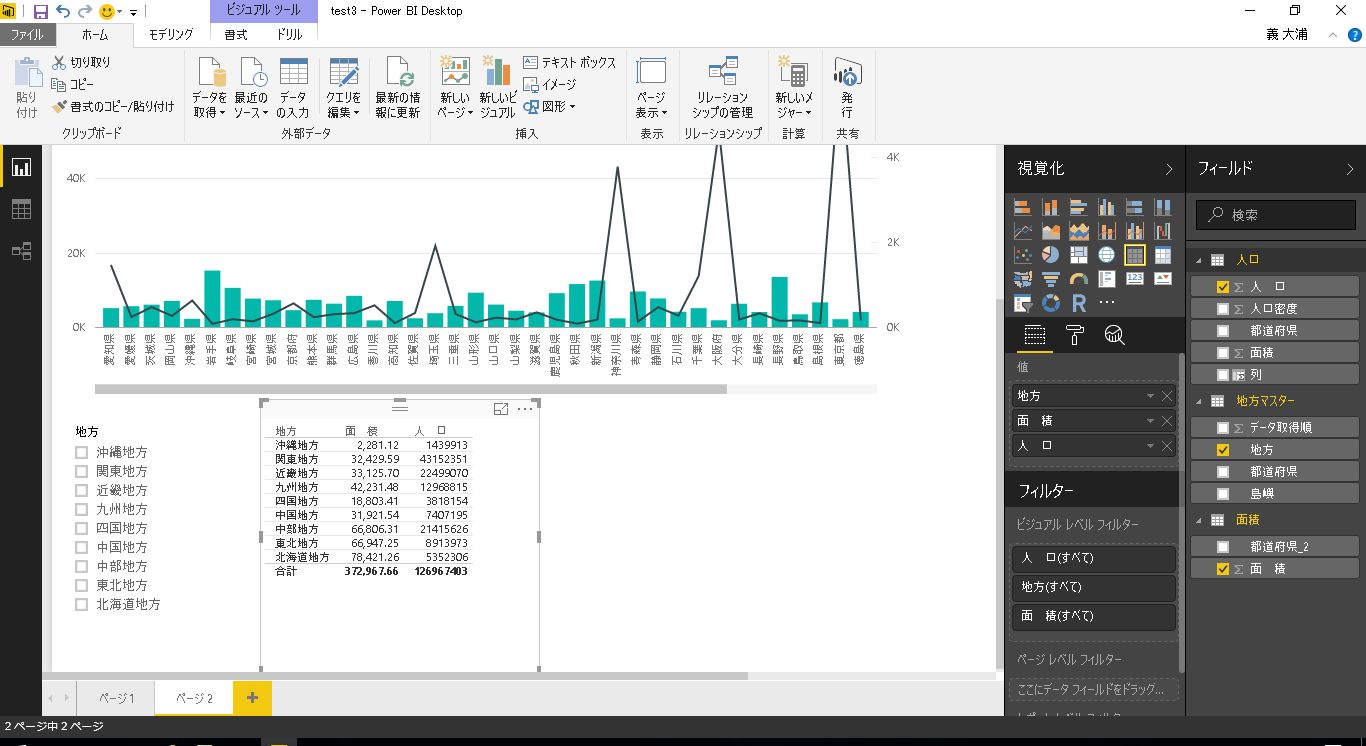Add a new page with plus button

(x=252, y=698)
